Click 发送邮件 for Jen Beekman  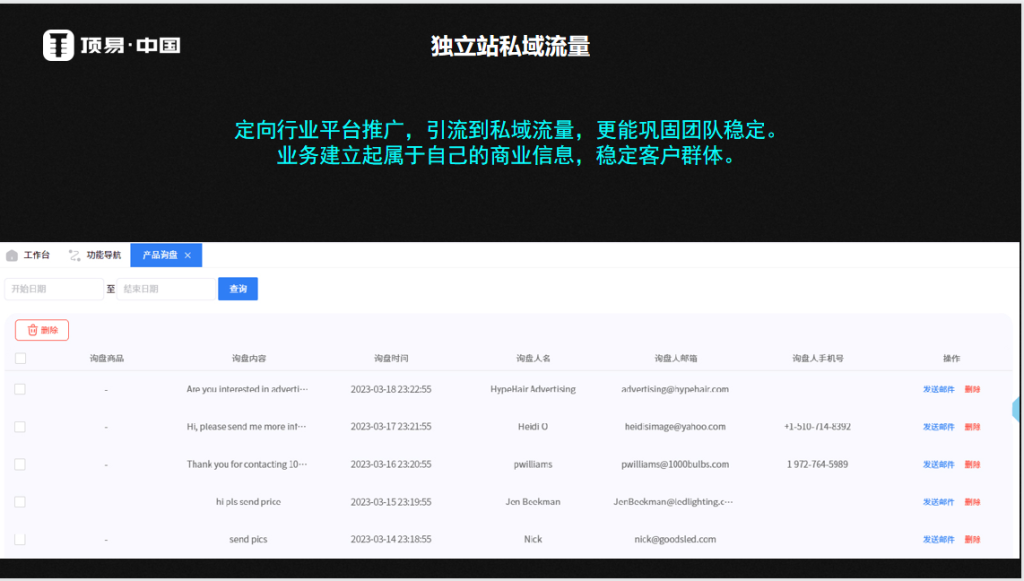[x=938, y=502]
